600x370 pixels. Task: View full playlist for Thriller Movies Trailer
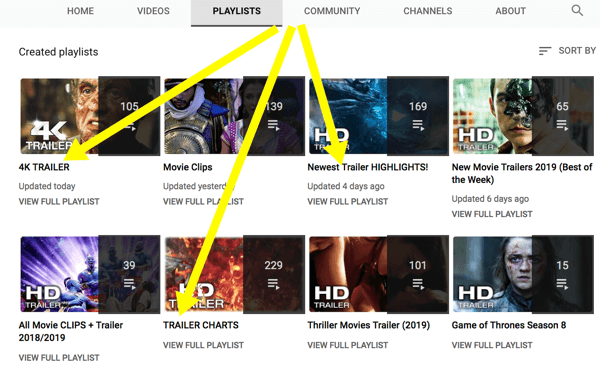[x=348, y=345]
